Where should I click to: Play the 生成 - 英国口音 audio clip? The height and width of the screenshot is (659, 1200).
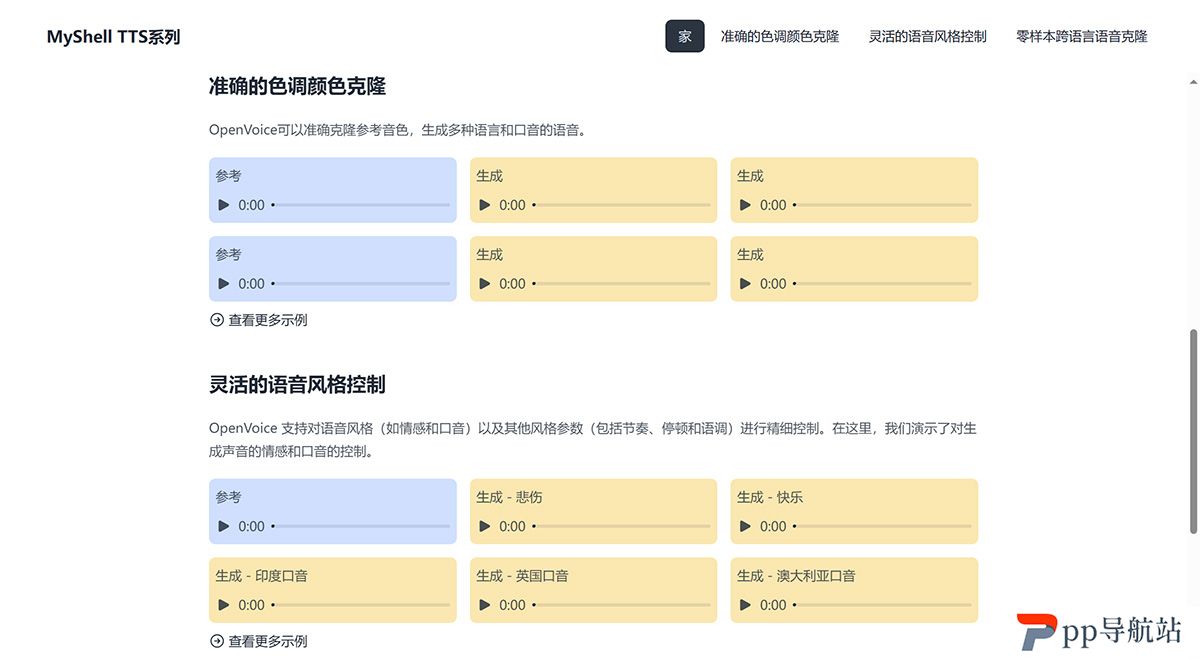485,605
